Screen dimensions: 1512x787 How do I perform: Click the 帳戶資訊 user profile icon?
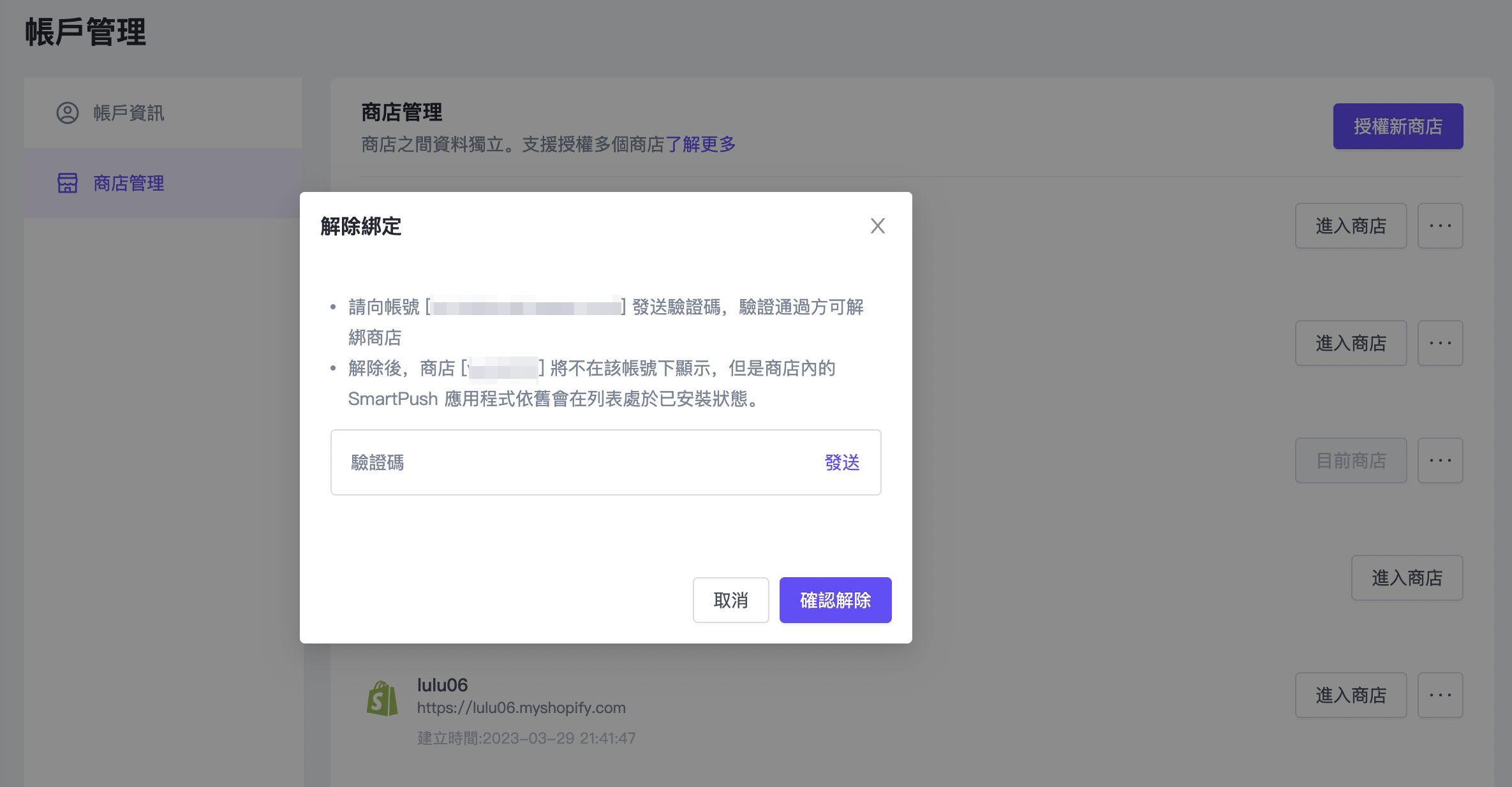point(68,113)
